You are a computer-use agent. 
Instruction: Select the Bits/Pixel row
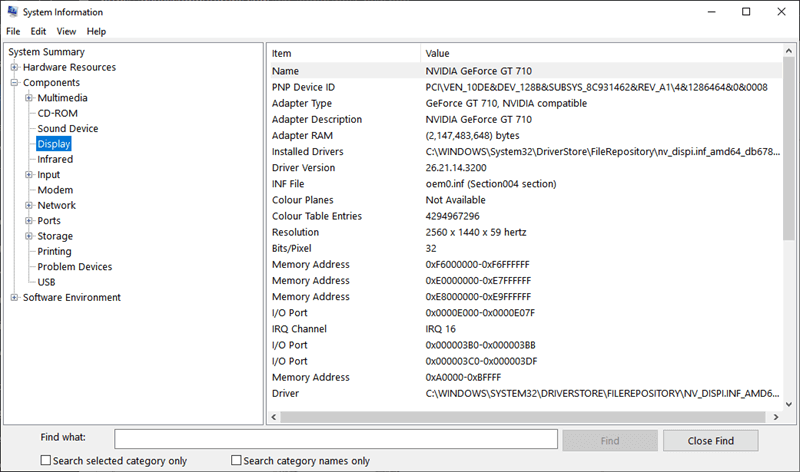524,249
